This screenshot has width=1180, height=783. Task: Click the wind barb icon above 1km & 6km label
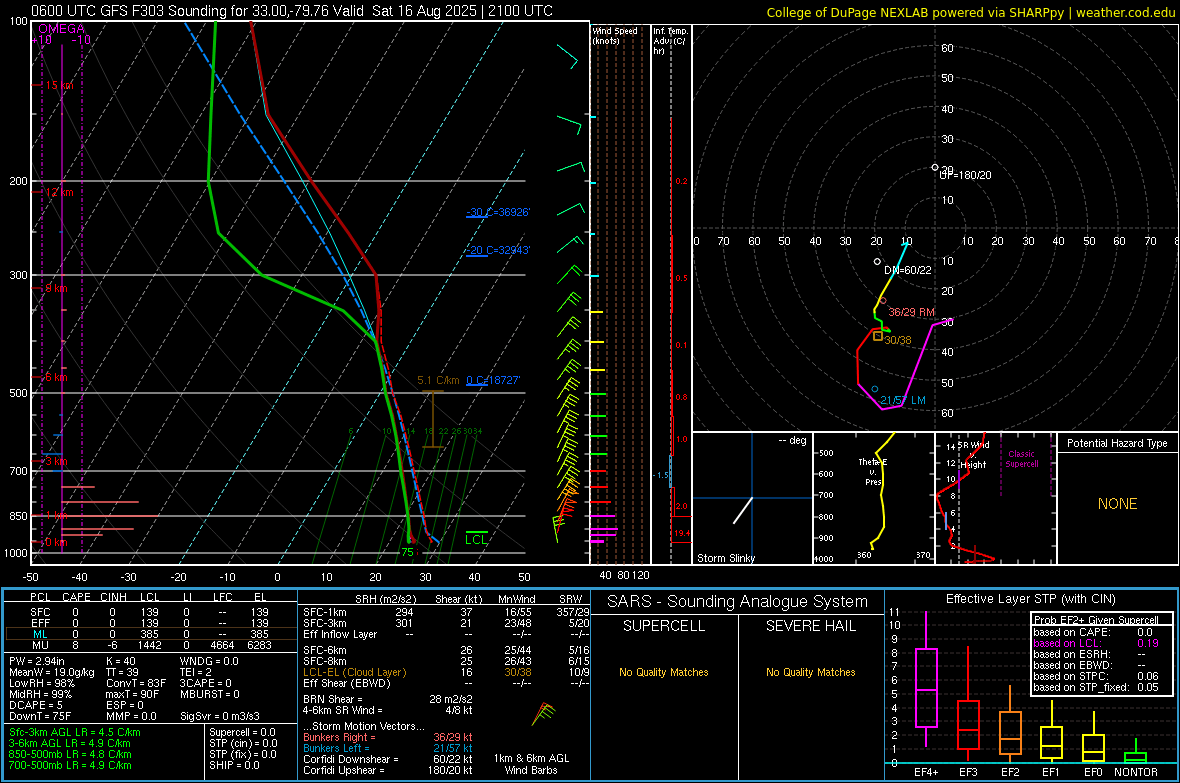click(543, 714)
